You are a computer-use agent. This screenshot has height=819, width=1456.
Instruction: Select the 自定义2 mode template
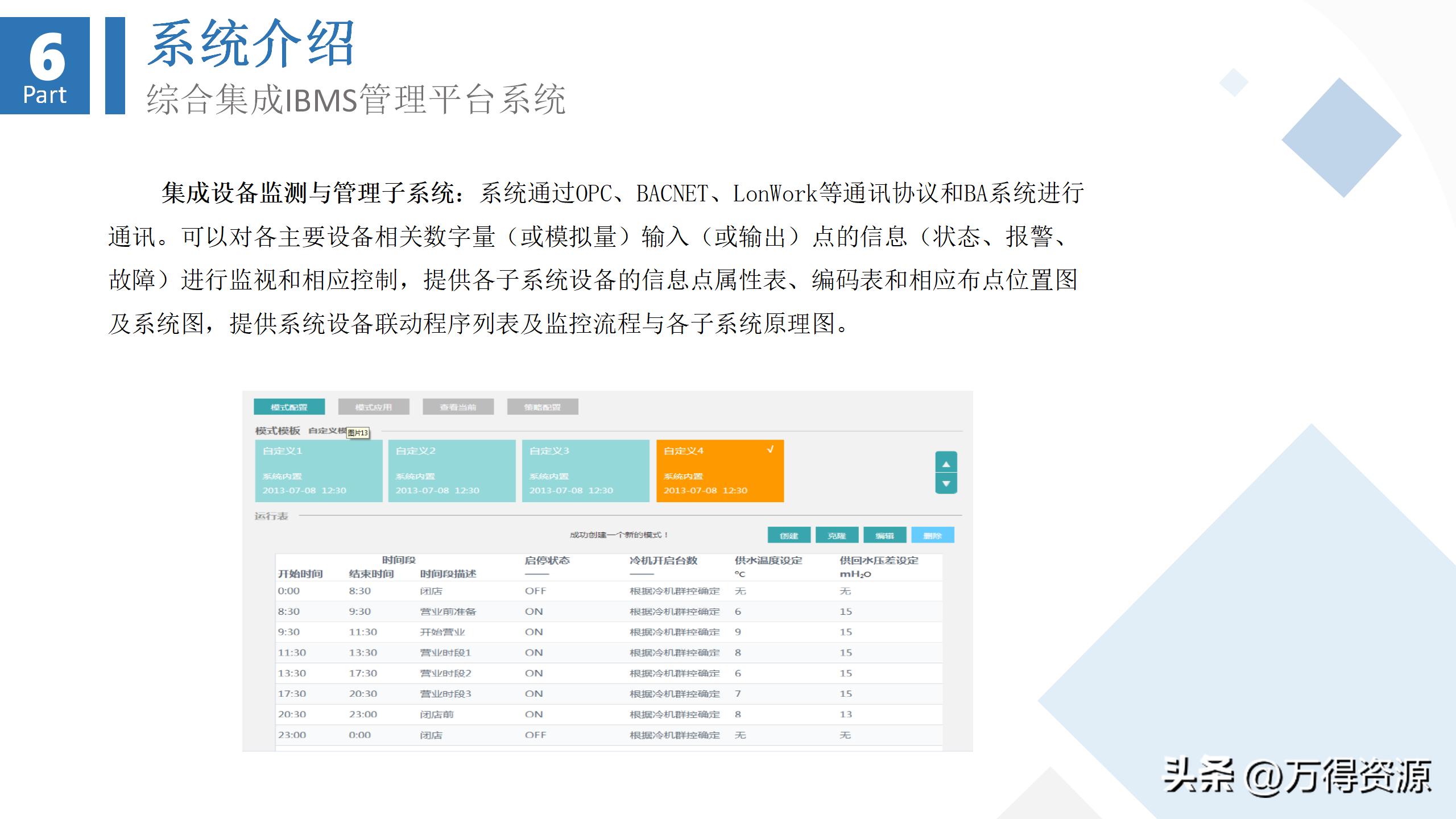(452, 471)
